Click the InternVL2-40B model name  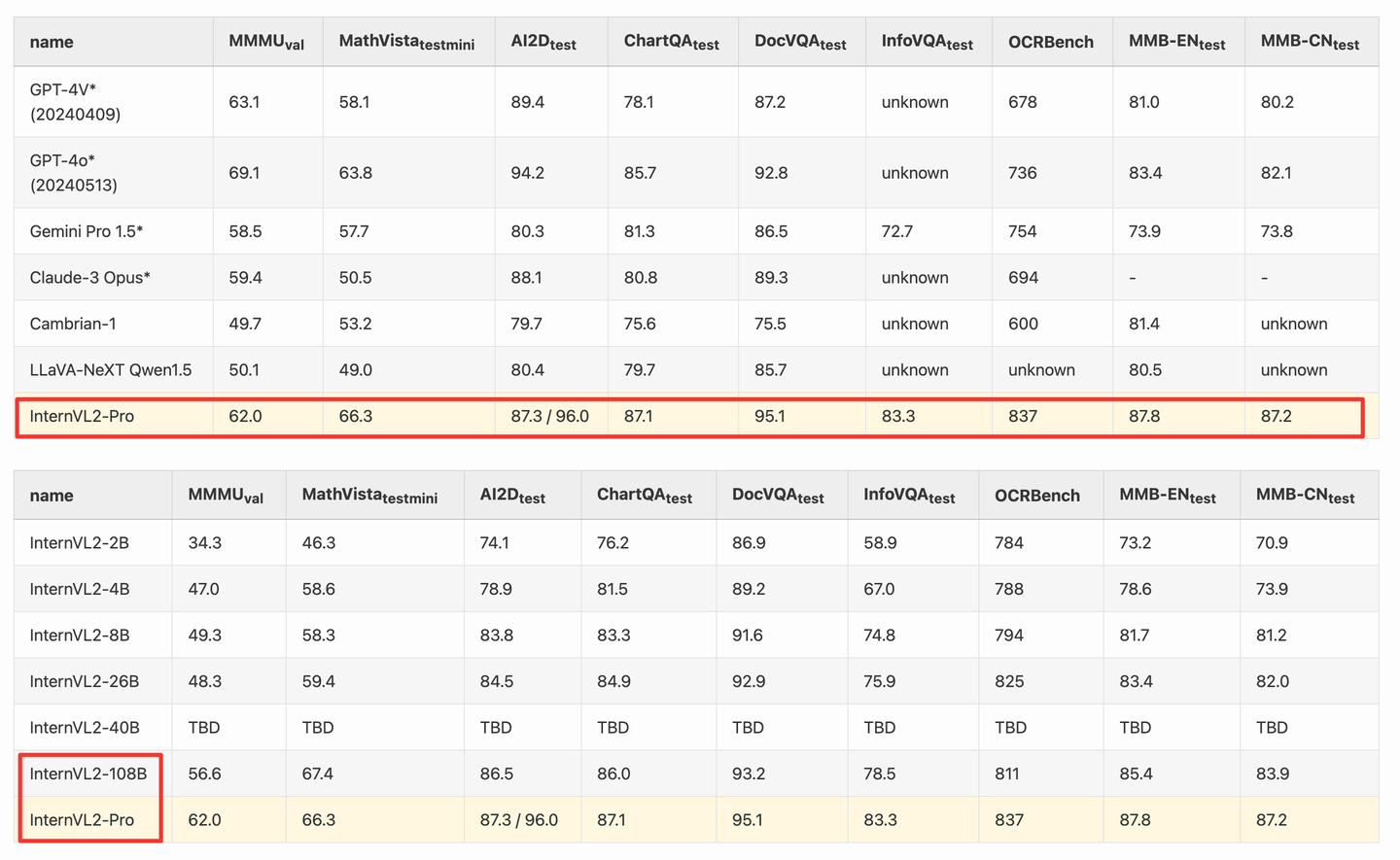tap(85, 728)
